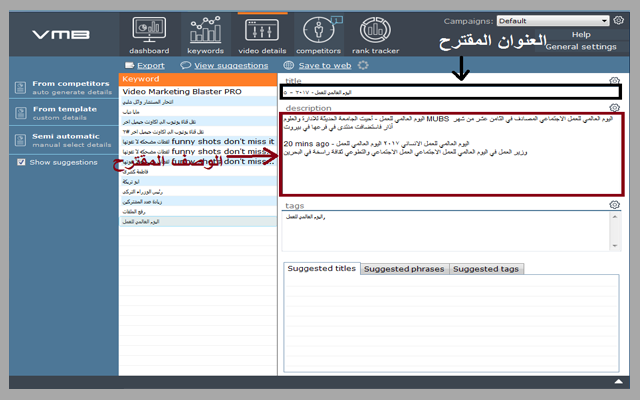Toggle the Show suggestions checkbox

coord(21,162)
